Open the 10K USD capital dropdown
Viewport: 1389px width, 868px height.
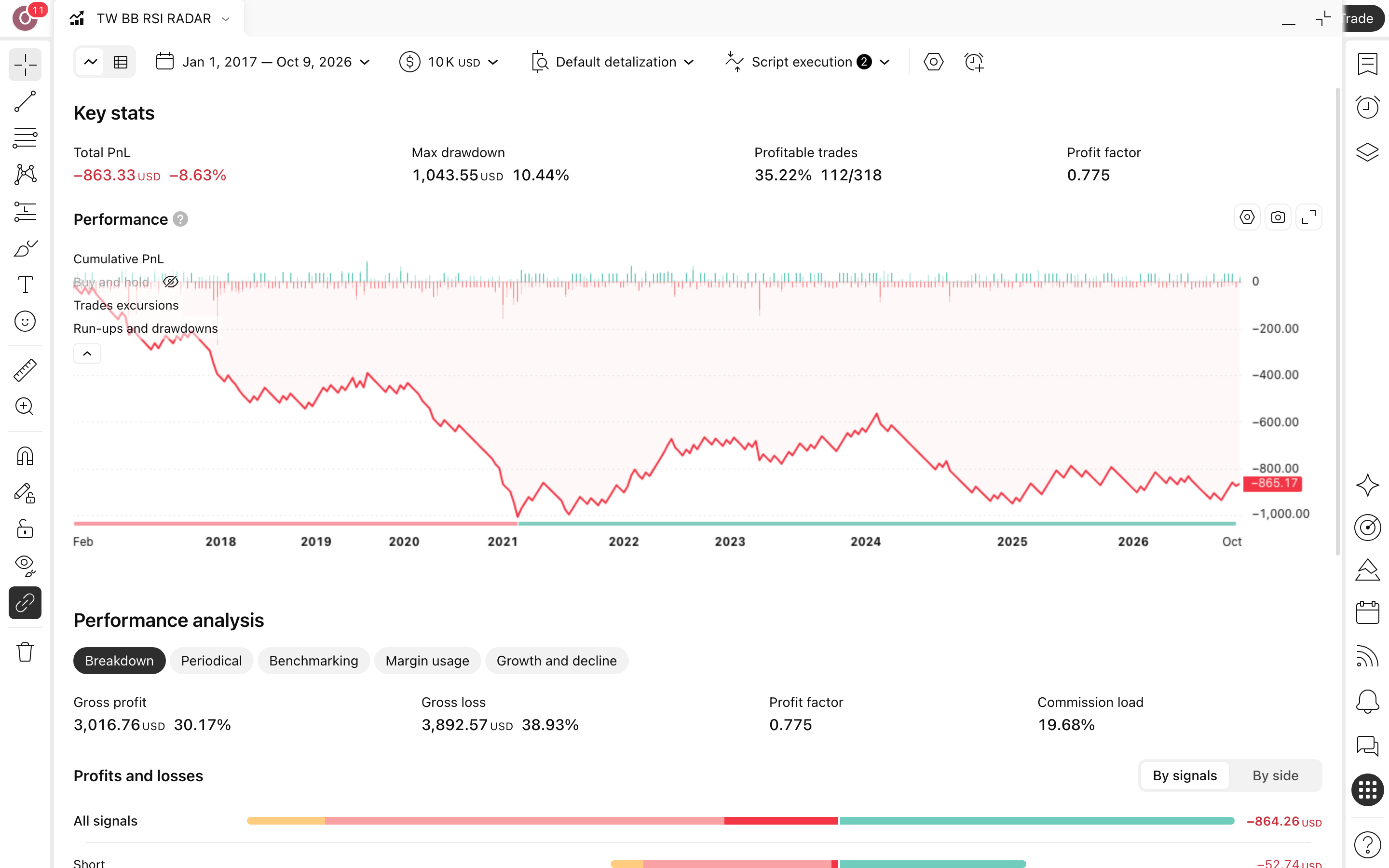[449, 62]
